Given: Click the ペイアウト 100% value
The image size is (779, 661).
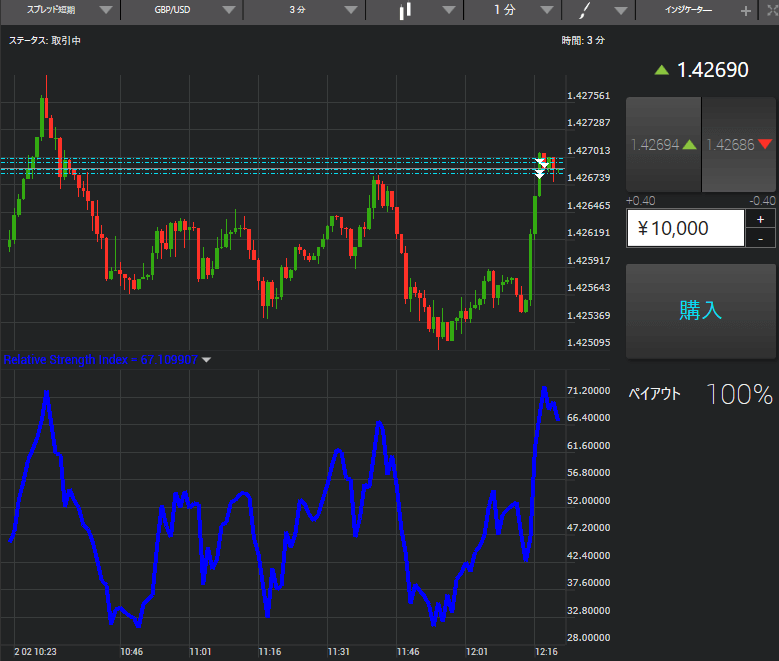Looking at the screenshot, I should (739, 394).
